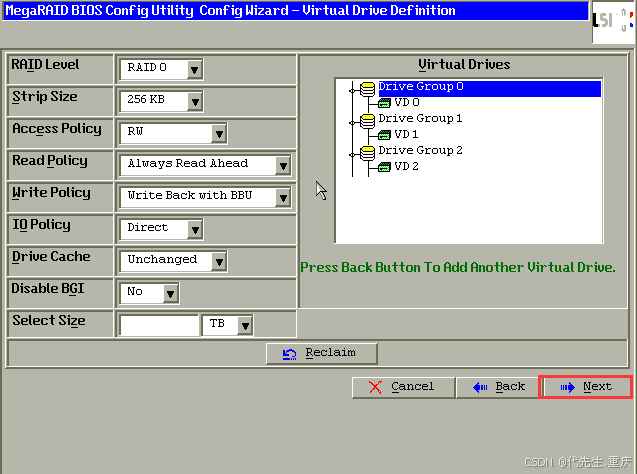Click the Drive Group 2 disk stack icon
Screen dimensions: 637x474
pyautogui.click(x=368, y=153)
